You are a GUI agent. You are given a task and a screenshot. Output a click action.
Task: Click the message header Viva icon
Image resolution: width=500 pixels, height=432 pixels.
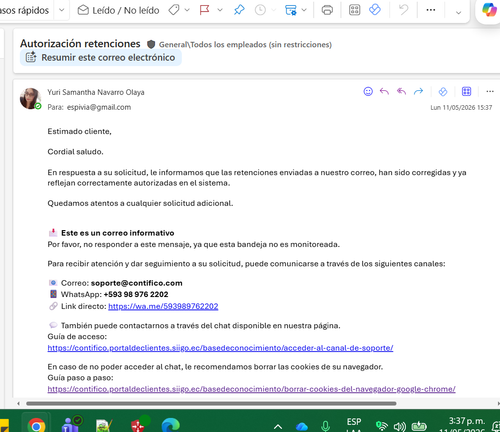tap(443, 91)
